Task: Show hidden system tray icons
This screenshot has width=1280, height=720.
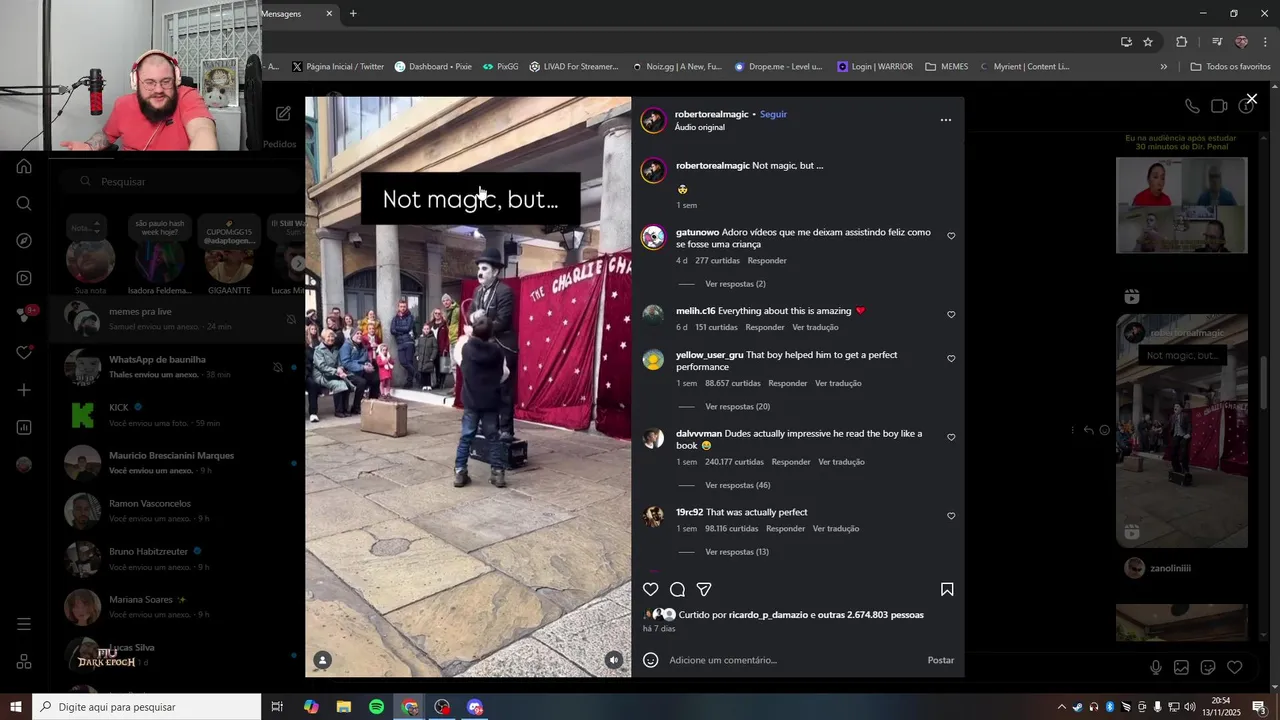Action: click(1062, 707)
